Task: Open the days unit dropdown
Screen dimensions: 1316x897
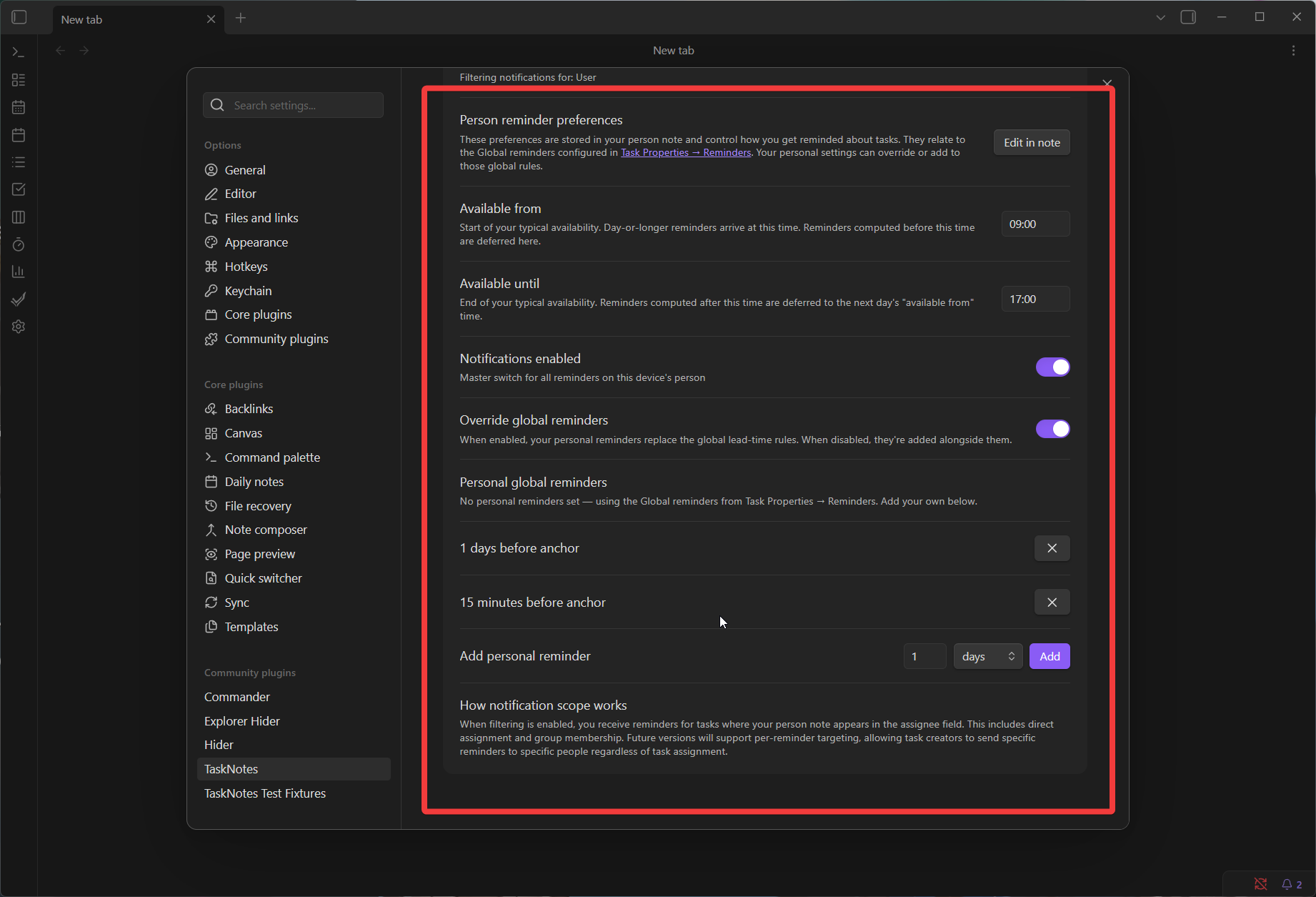Action: tap(987, 655)
